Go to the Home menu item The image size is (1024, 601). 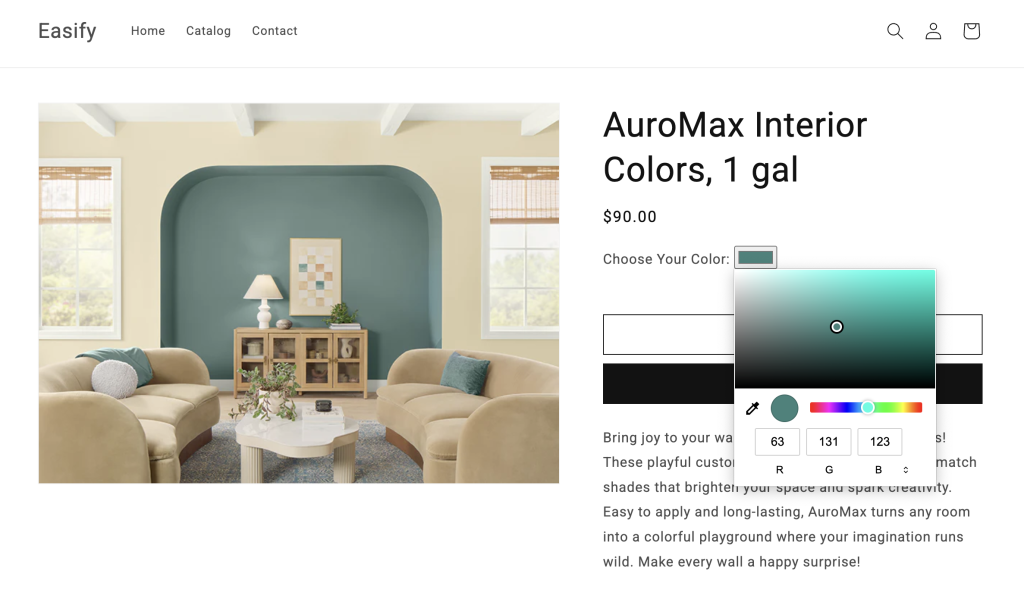pos(148,31)
